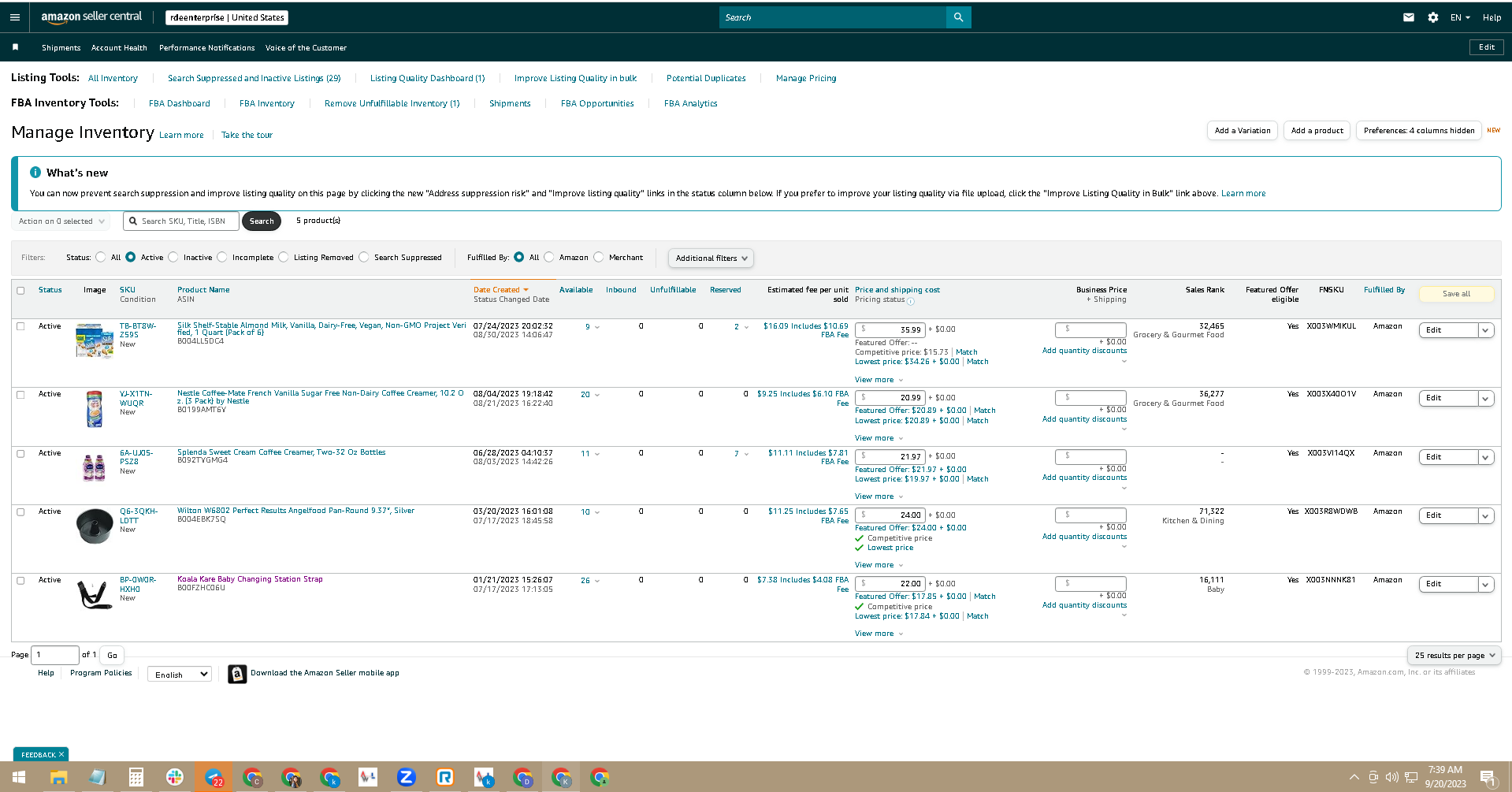Click the What's new info icon
1512x792 pixels.
35,172
